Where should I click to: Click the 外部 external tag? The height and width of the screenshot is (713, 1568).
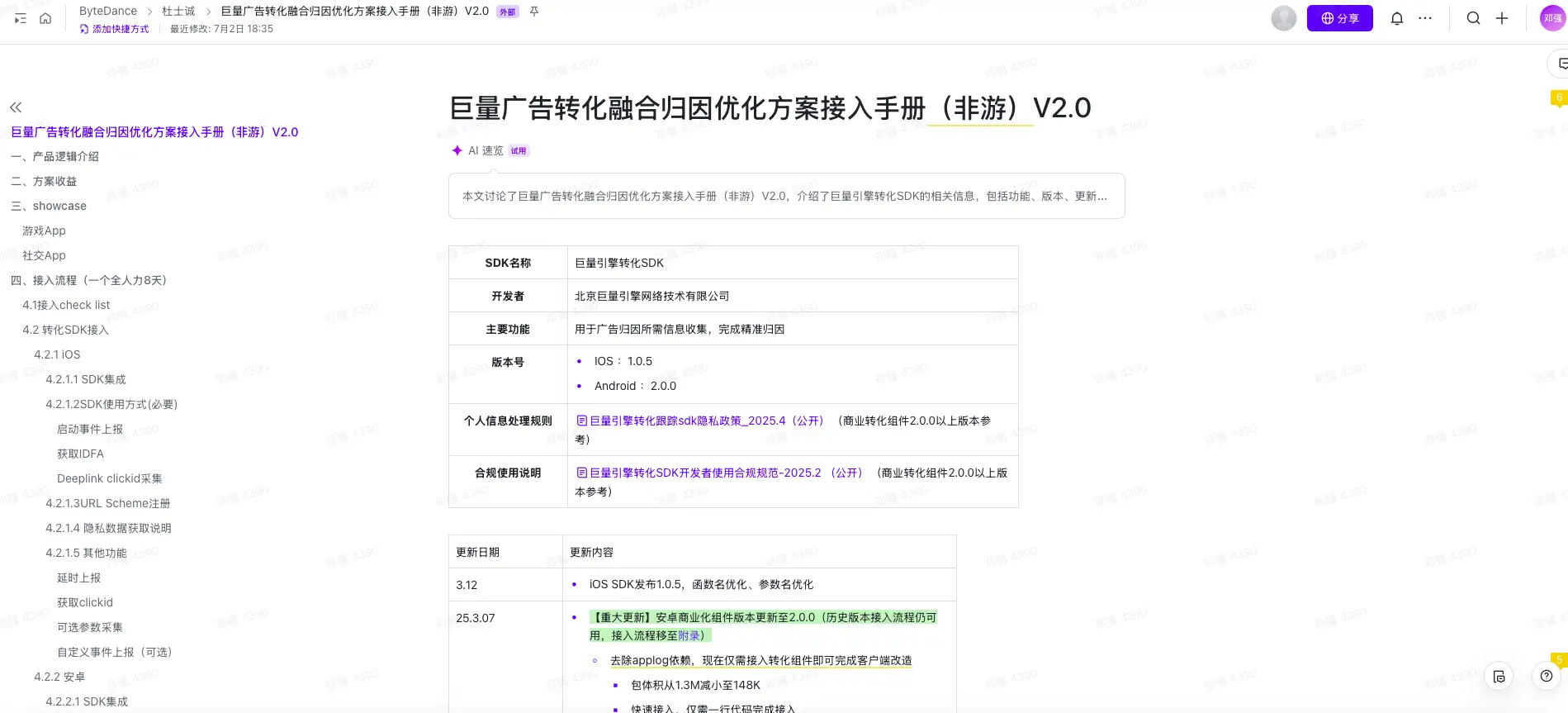point(507,12)
